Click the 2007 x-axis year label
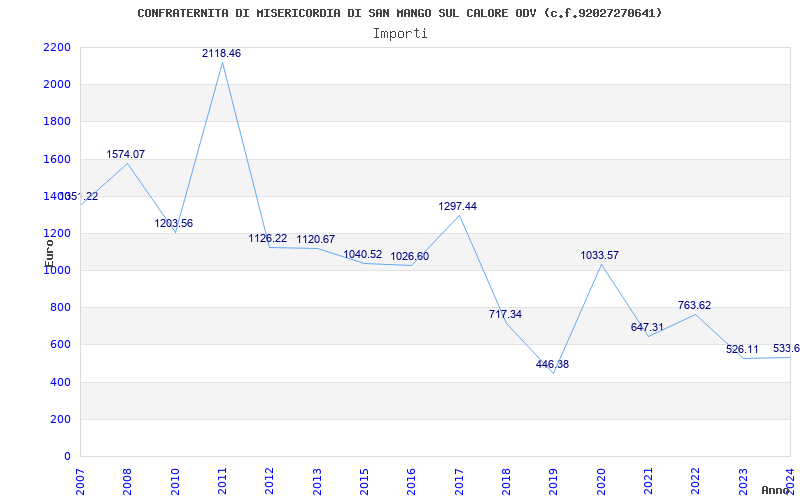 (x=80, y=482)
